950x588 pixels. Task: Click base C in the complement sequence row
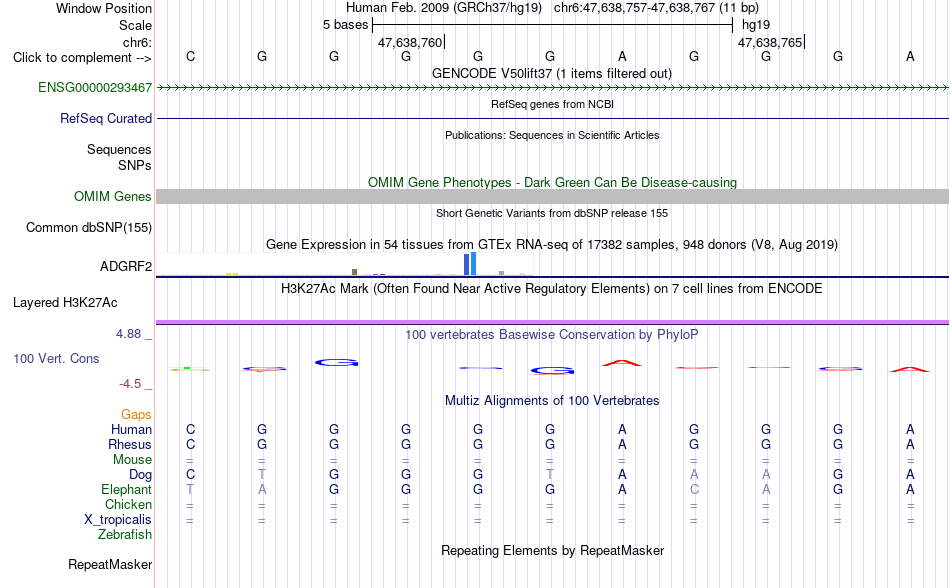pyautogui.click(x=190, y=56)
